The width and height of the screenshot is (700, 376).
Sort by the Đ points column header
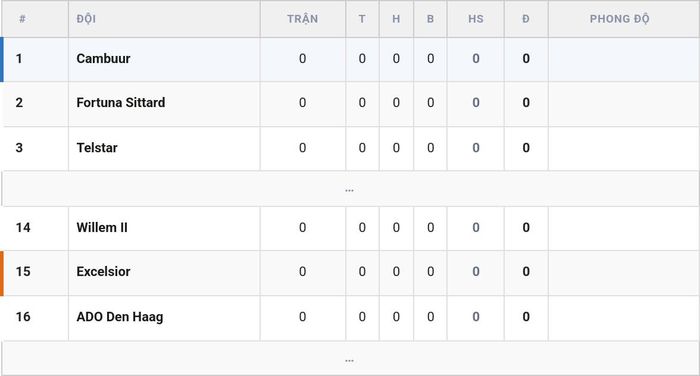[526, 19]
